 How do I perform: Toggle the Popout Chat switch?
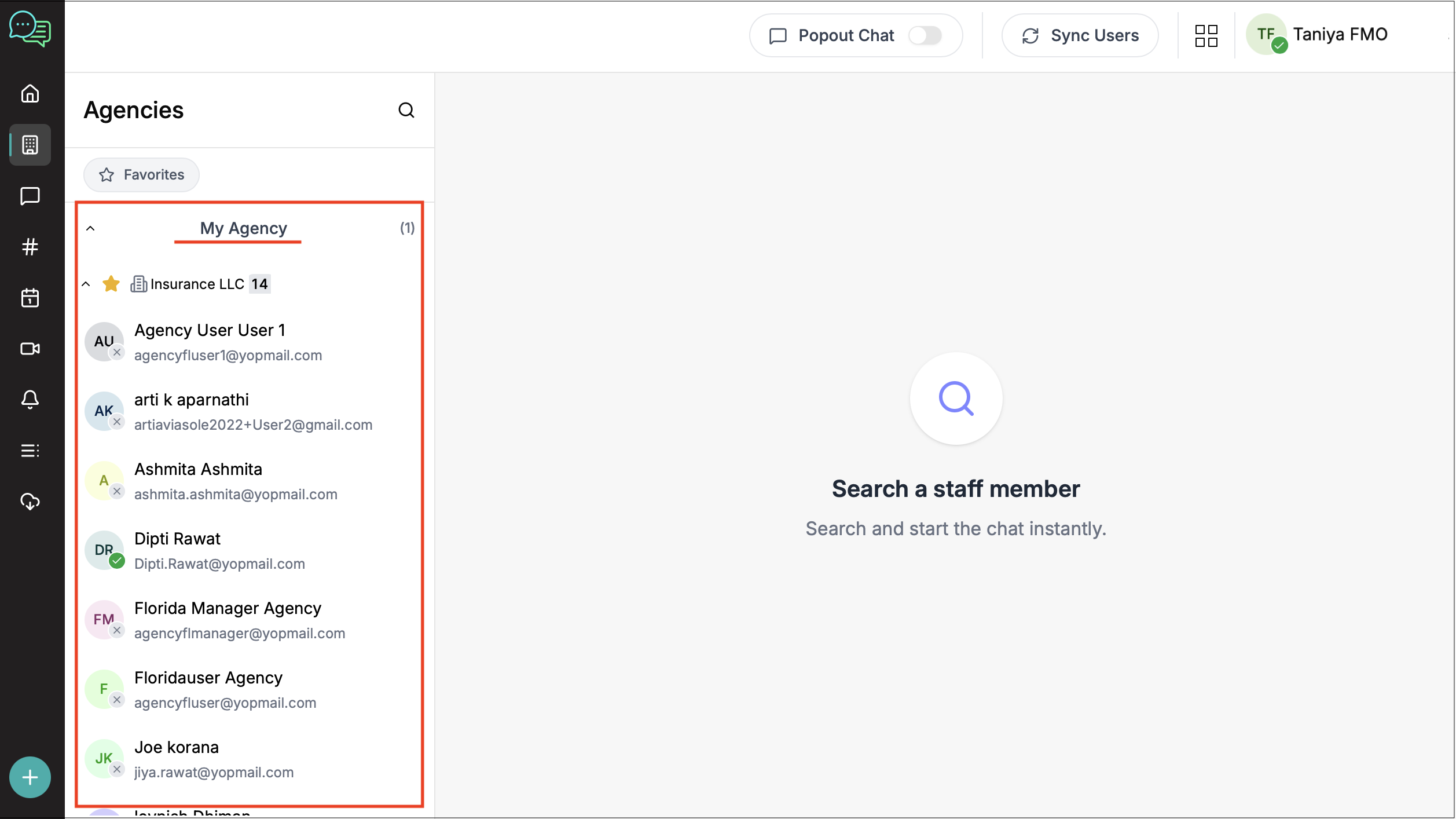[x=925, y=36]
